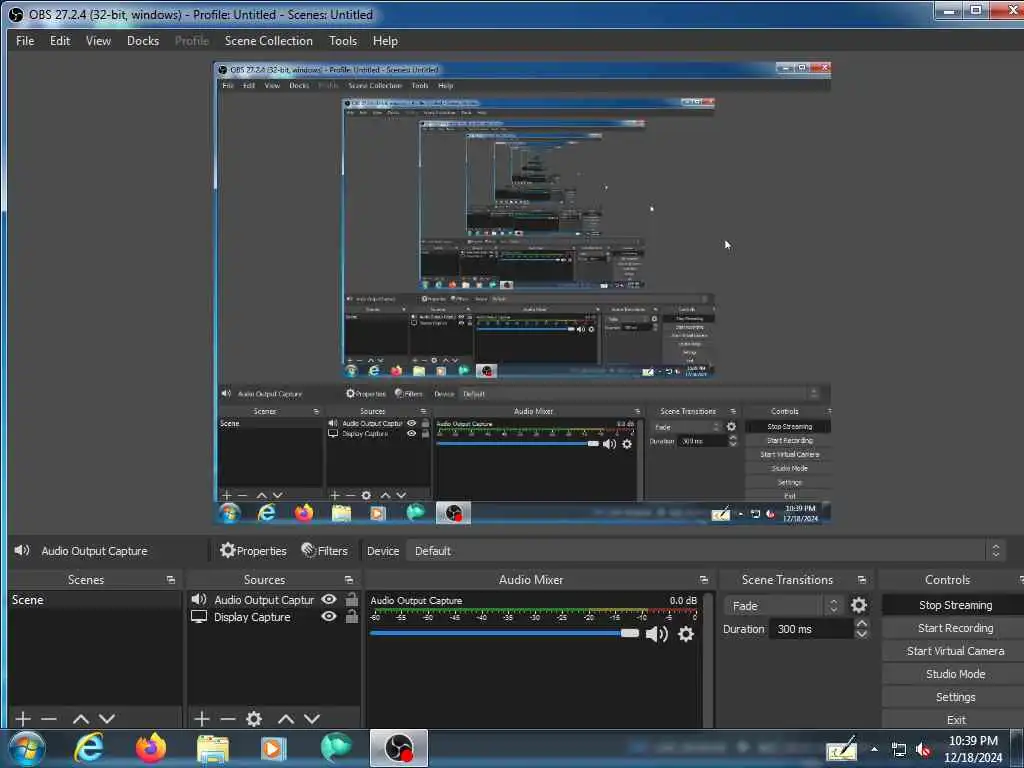Viewport: 1024px width, 768px height.
Task: Click Start Virtual Camera button
Action: [x=955, y=651]
